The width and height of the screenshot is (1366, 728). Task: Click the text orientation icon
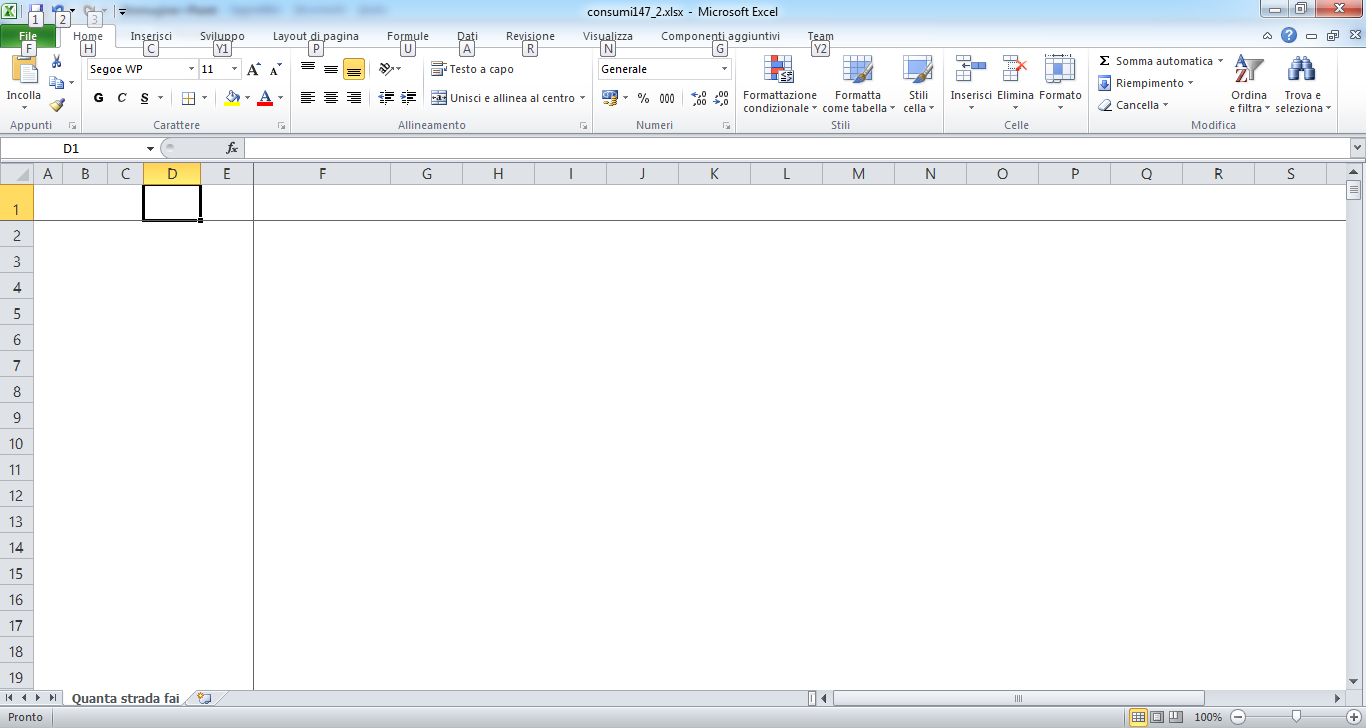tap(388, 69)
